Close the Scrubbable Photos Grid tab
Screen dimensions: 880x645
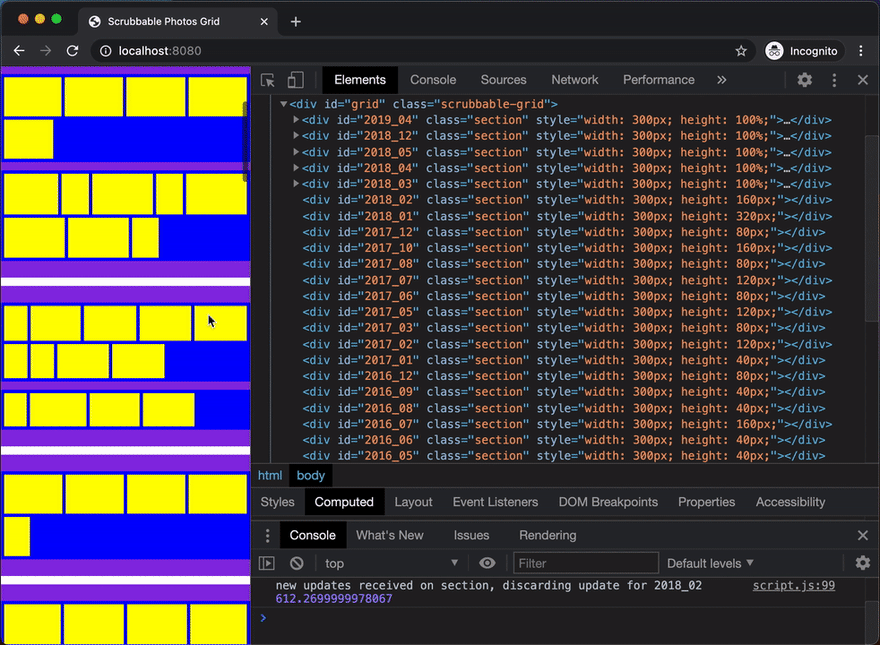[x=264, y=21]
